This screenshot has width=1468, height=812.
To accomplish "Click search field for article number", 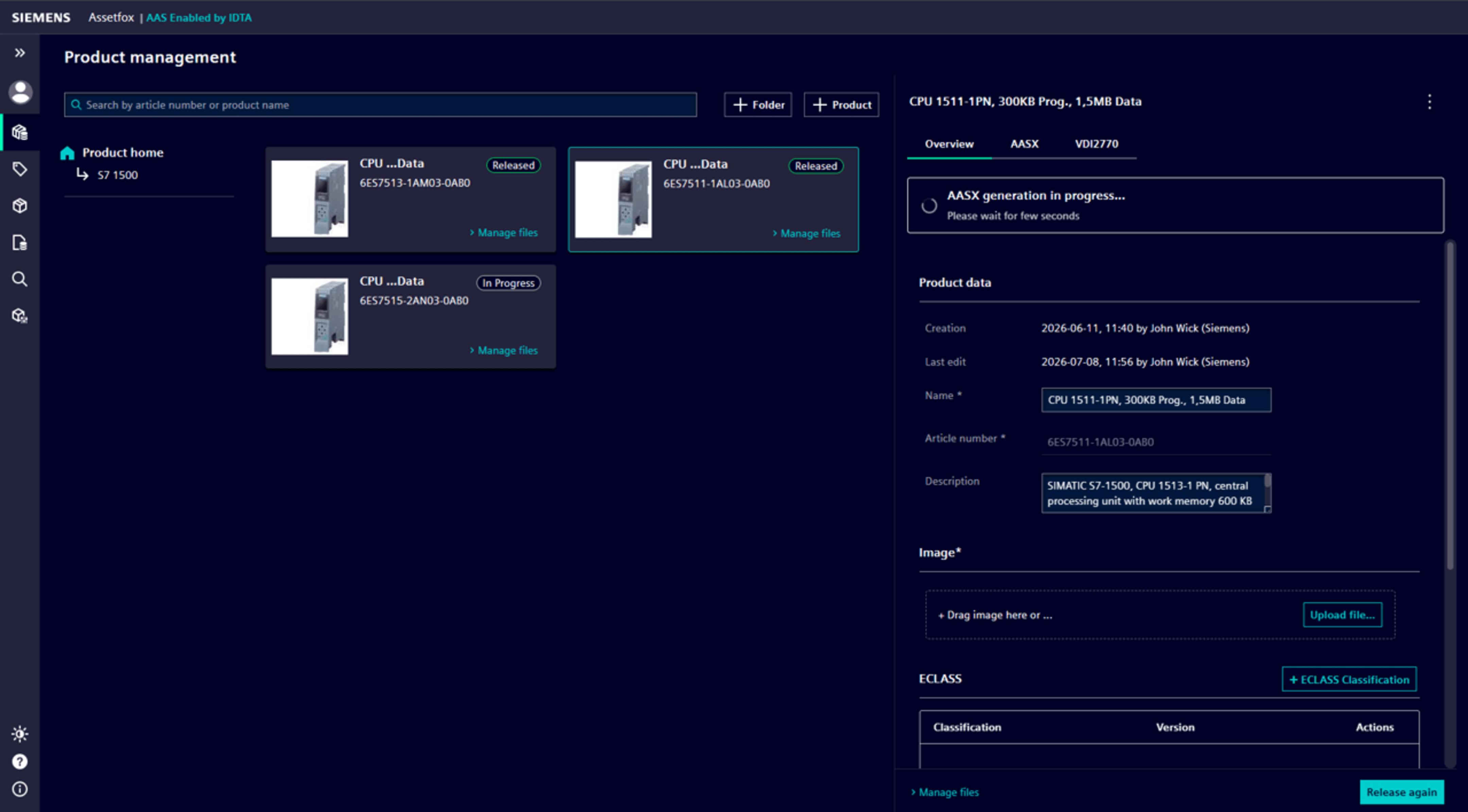I will pos(380,105).
